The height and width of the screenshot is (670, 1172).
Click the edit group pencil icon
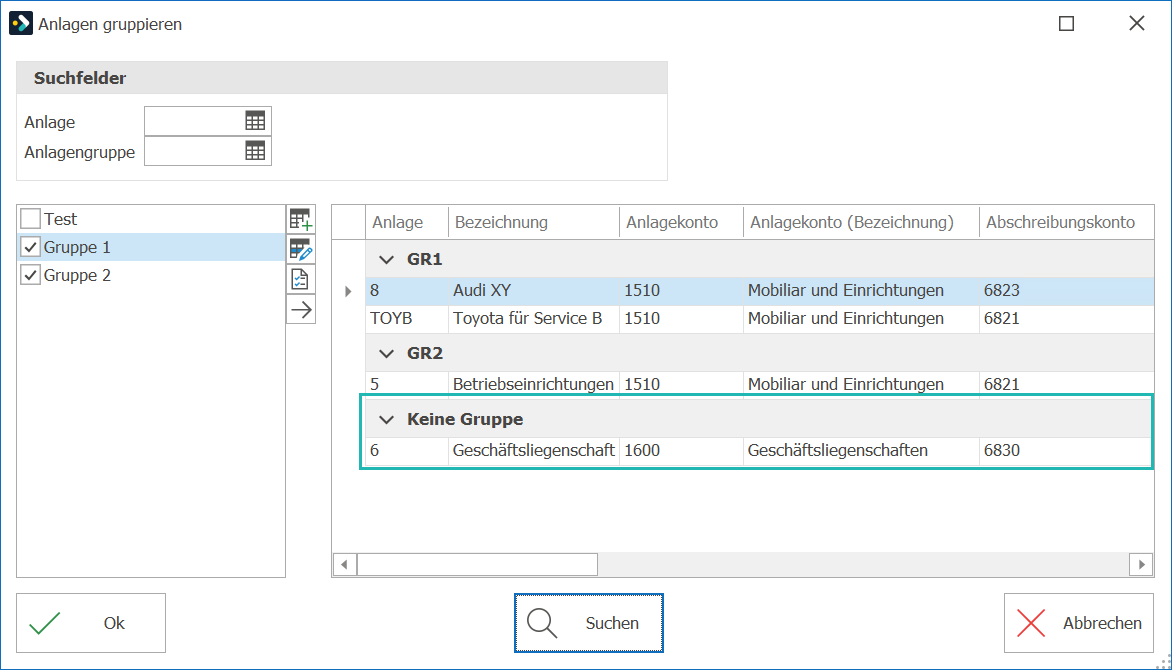tap(300, 249)
